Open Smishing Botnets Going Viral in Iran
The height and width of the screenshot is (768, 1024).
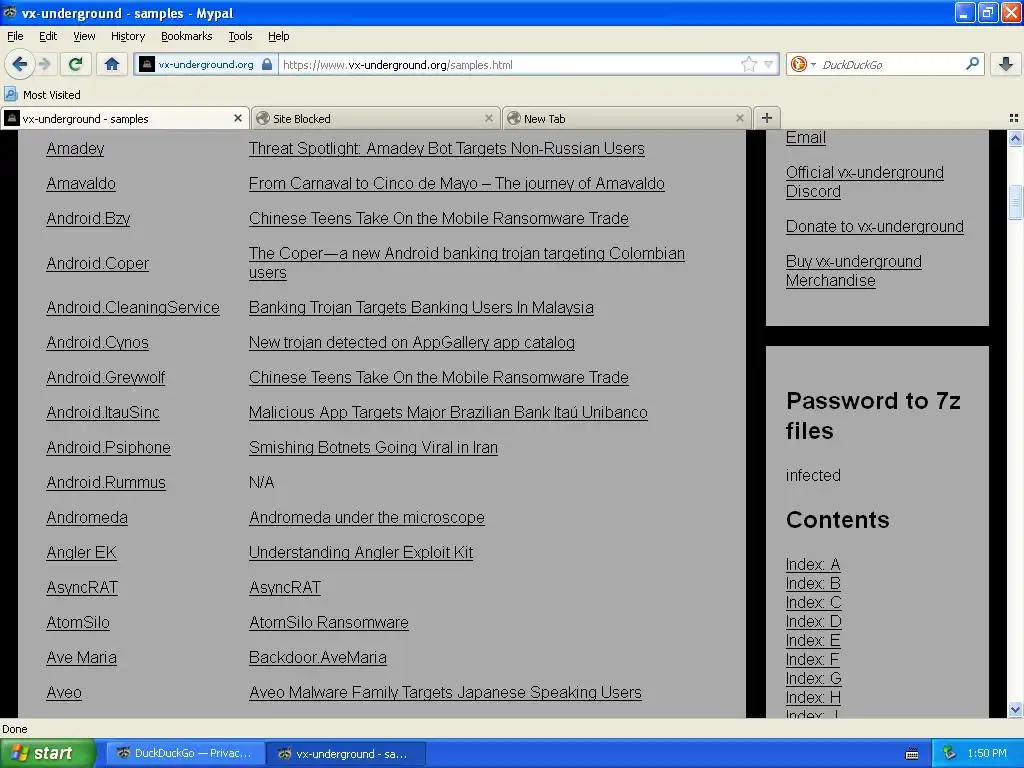click(373, 447)
